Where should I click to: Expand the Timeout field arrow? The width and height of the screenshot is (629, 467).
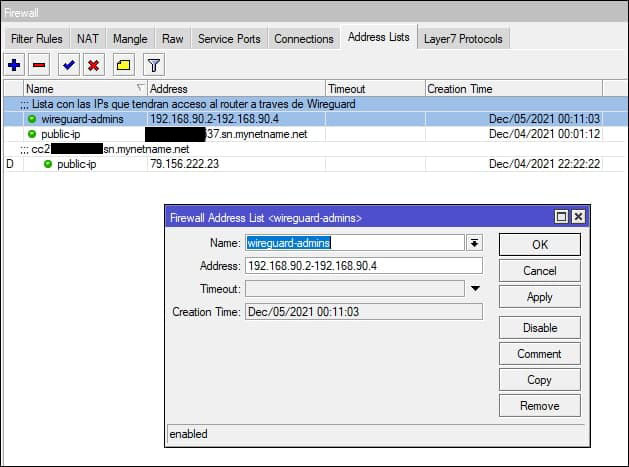pos(475,289)
